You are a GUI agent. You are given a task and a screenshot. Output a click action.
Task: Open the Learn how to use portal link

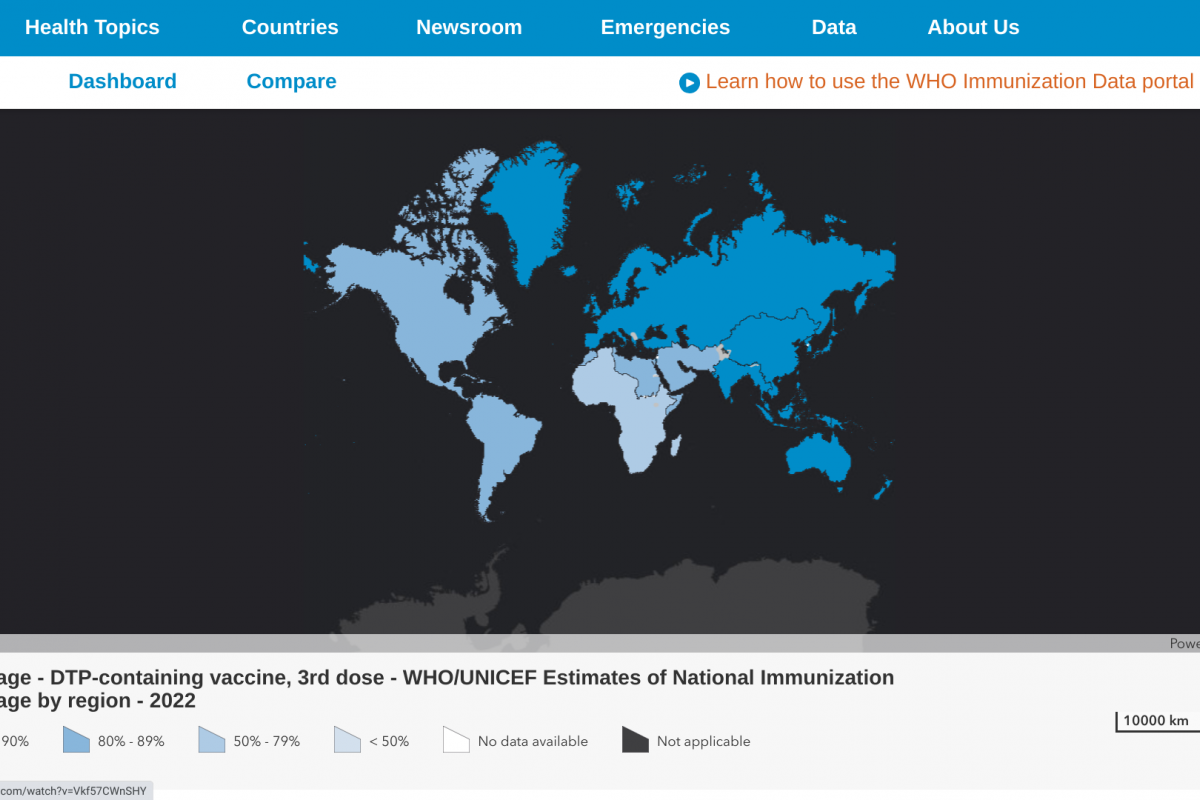(x=949, y=82)
